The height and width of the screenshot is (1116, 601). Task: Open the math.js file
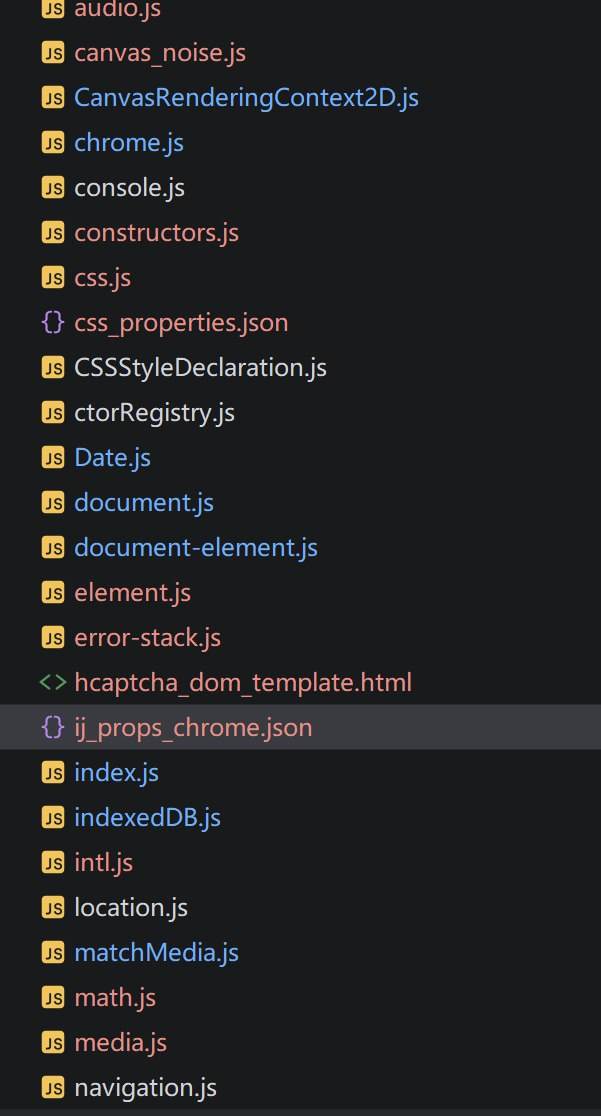[x=115, y=998]
